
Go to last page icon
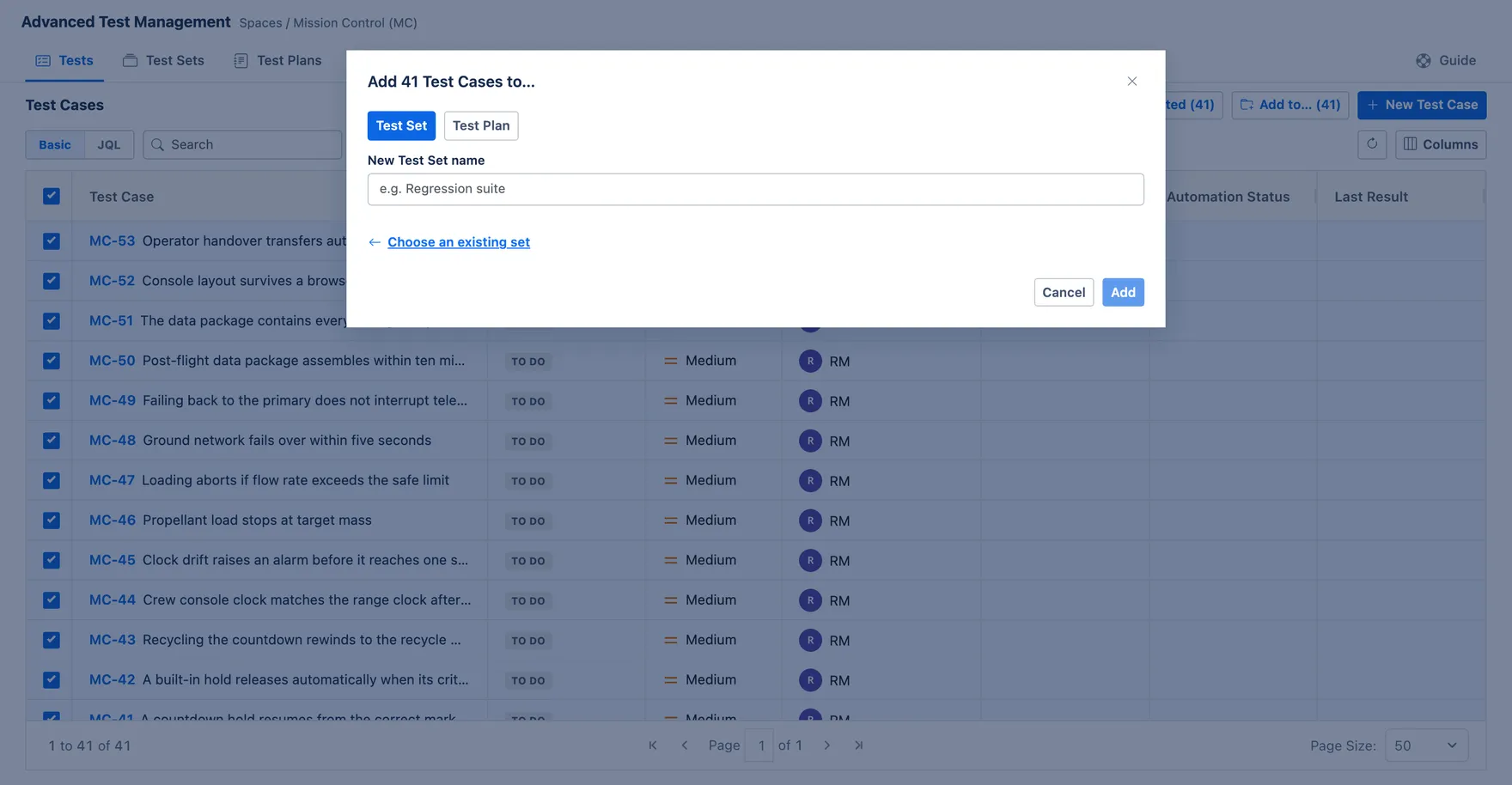pos(858,745)
